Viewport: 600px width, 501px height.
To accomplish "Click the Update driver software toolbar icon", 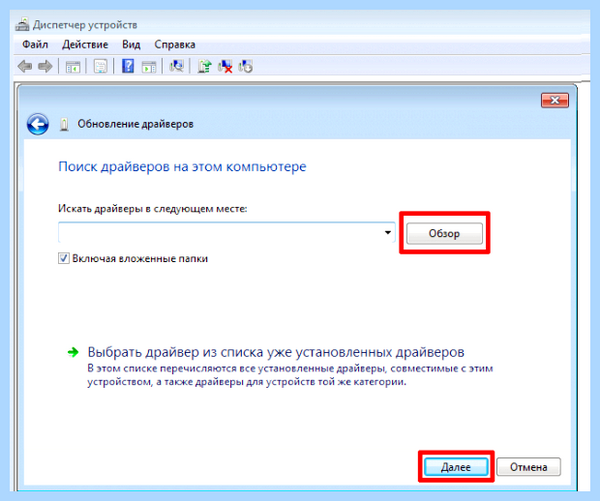I will tap(204, 66).
